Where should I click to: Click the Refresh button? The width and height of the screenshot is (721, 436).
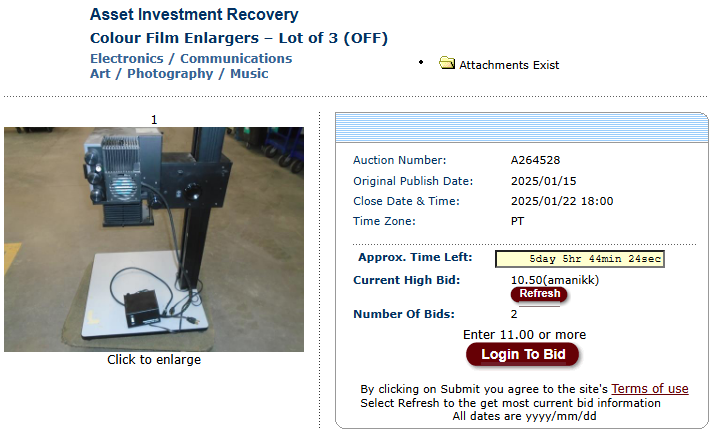539,294
